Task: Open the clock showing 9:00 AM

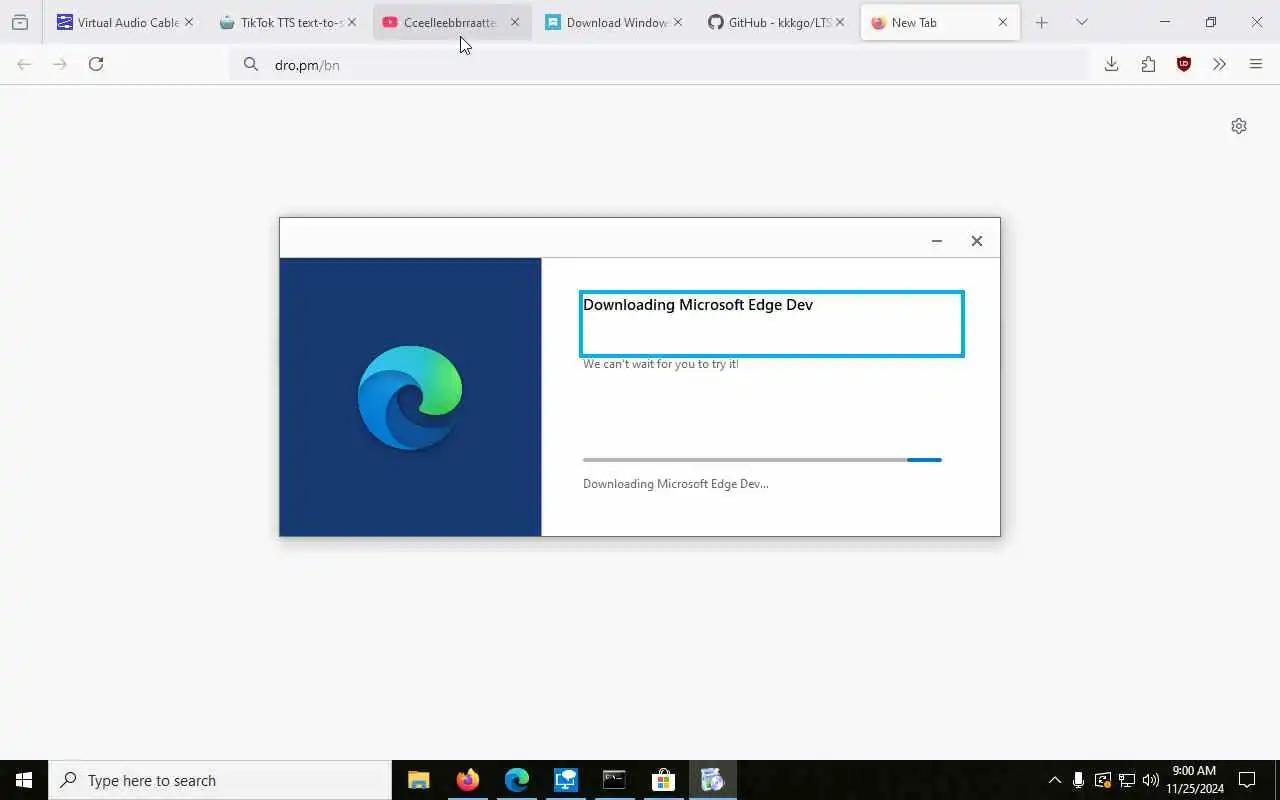Action: click(x=1194, y=780)
